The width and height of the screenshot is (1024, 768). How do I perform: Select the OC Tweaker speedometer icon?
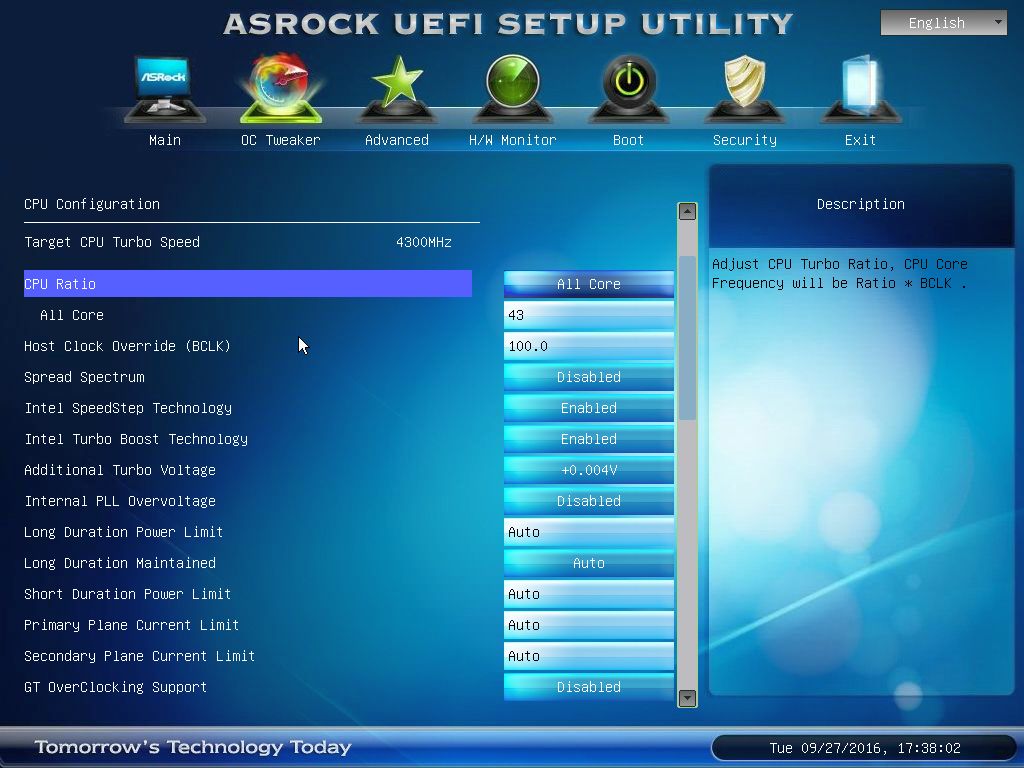point(281,89)
